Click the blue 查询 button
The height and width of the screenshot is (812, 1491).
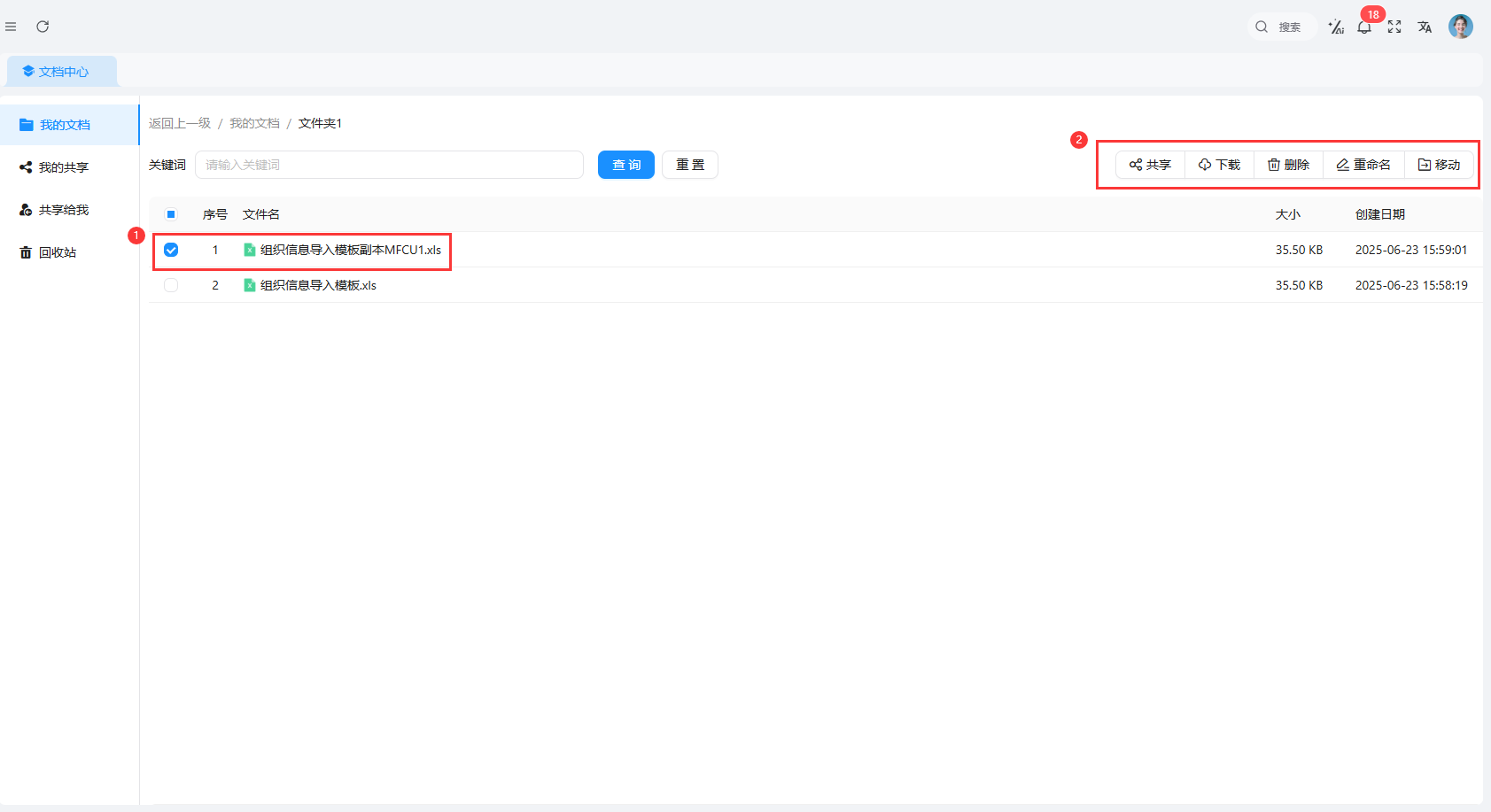click(x=626, y=165)
